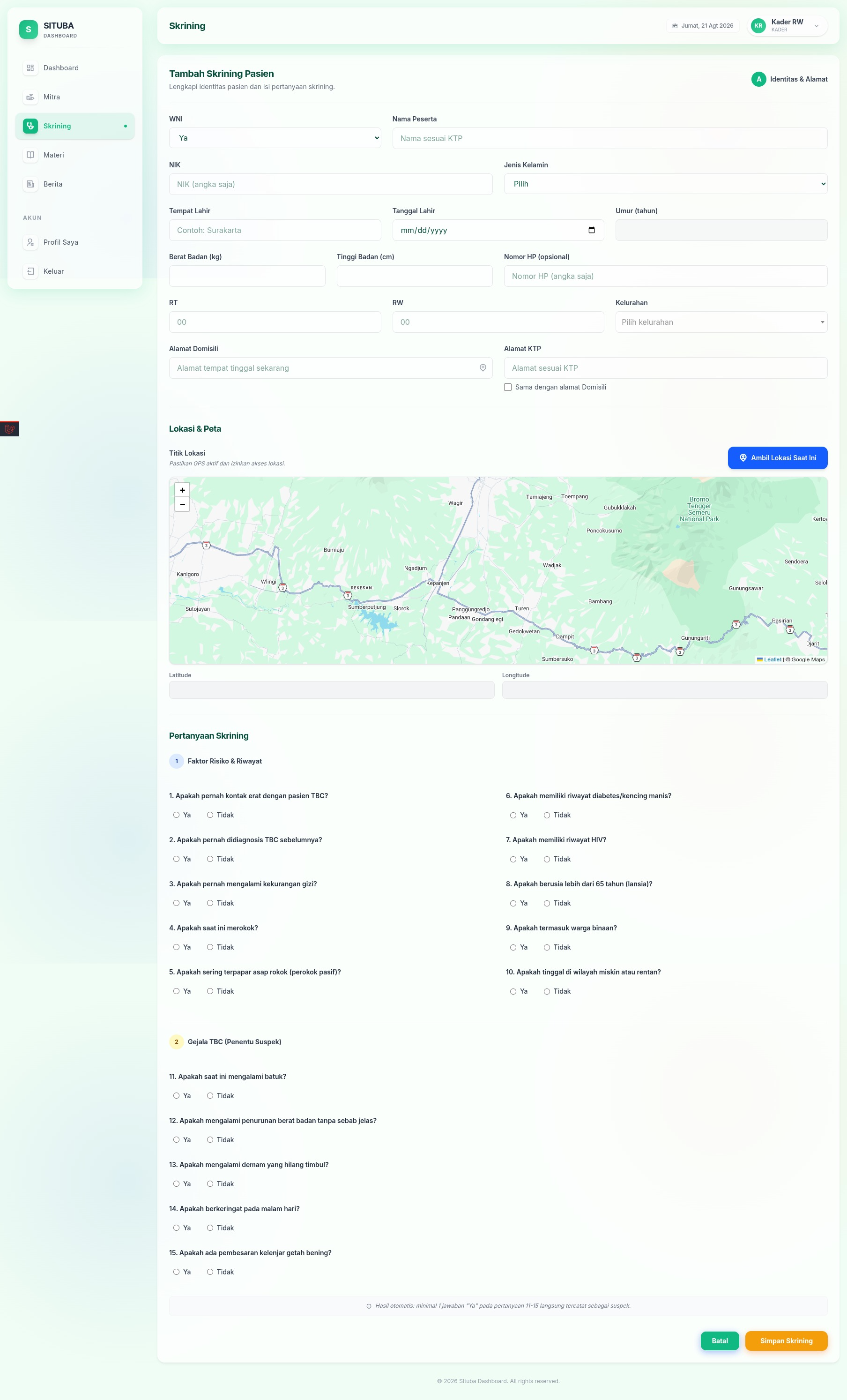Open Profil Saya in the sidebar
The image size is (847, 1400).
tap(75, 242)
